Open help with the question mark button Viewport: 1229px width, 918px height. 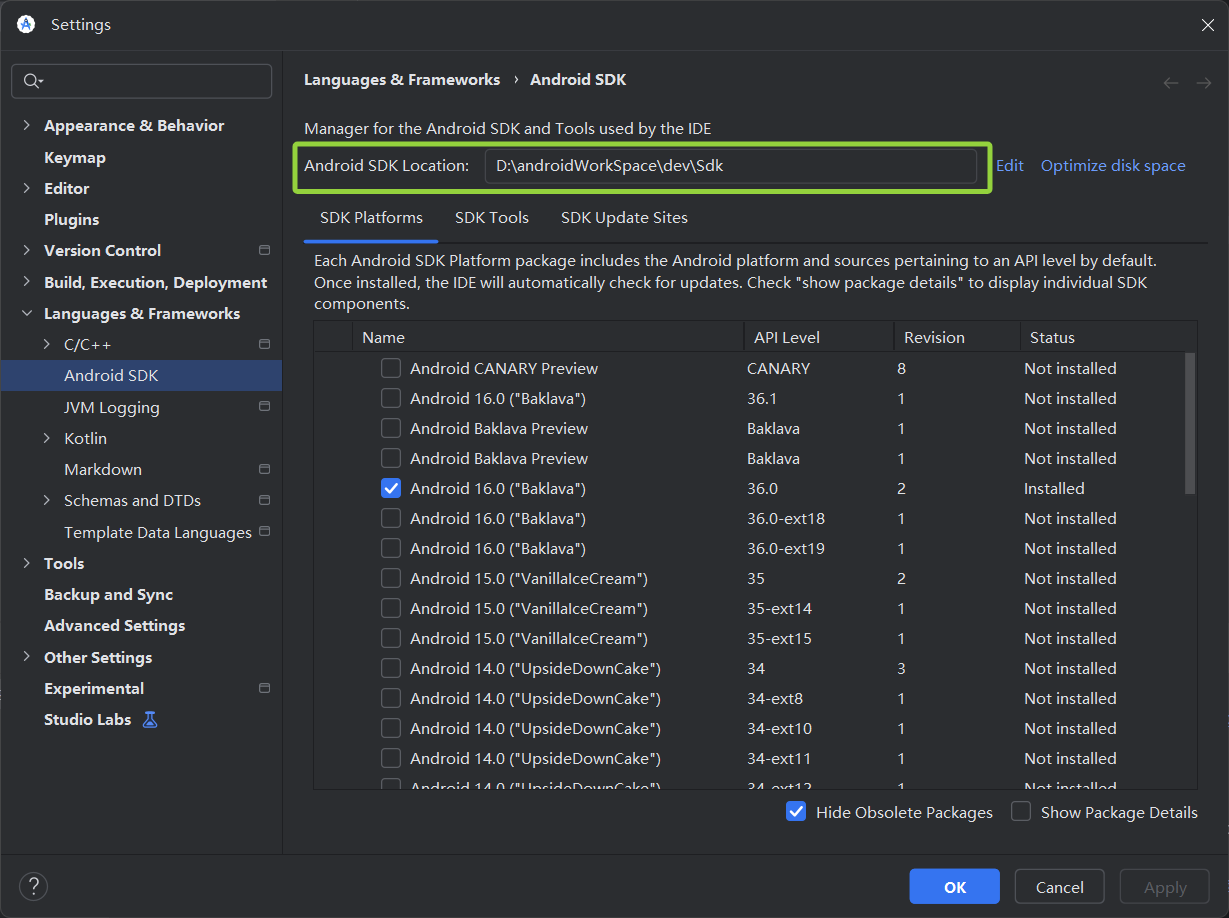coord(34,886)
